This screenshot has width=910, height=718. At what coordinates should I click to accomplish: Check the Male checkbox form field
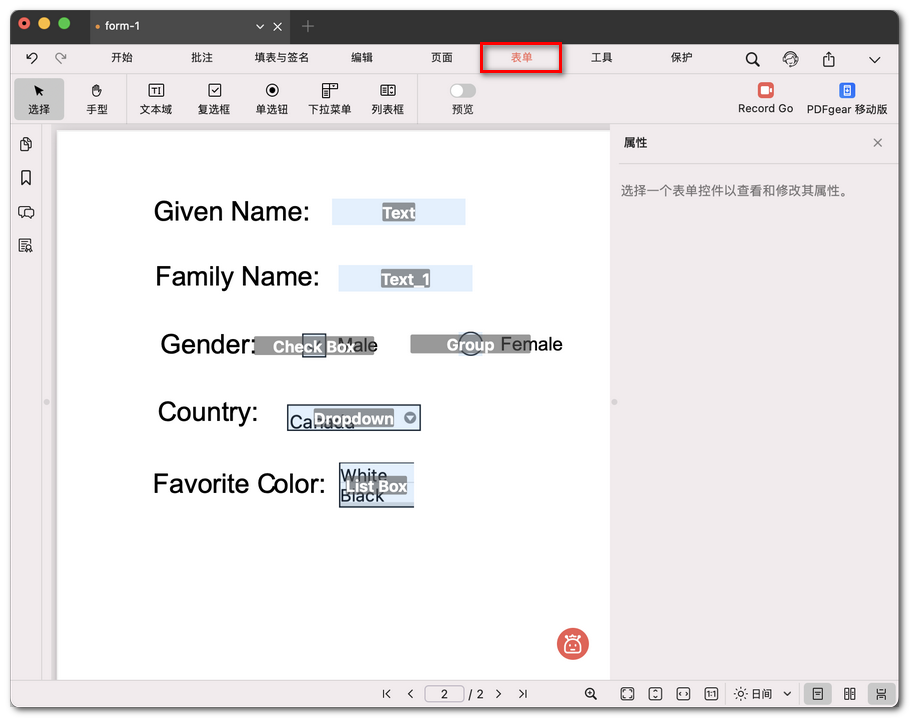tap(313, 344)
